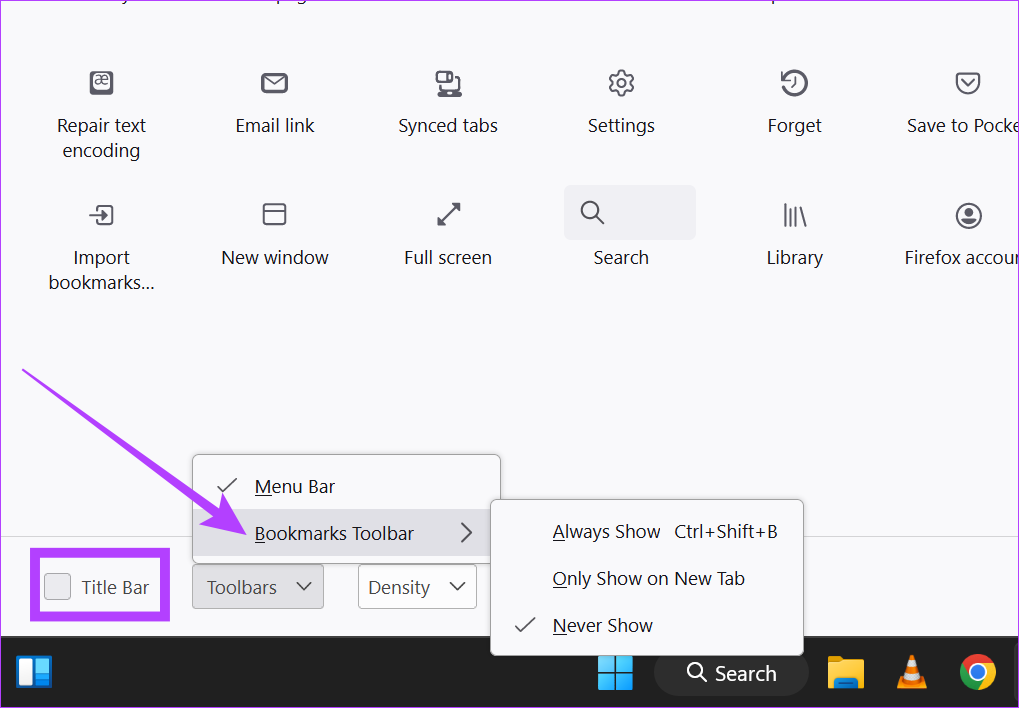Select the Library icon
Image resolution: width=1019 pixels, height=708 pixels.
click(x=794, y=214)
